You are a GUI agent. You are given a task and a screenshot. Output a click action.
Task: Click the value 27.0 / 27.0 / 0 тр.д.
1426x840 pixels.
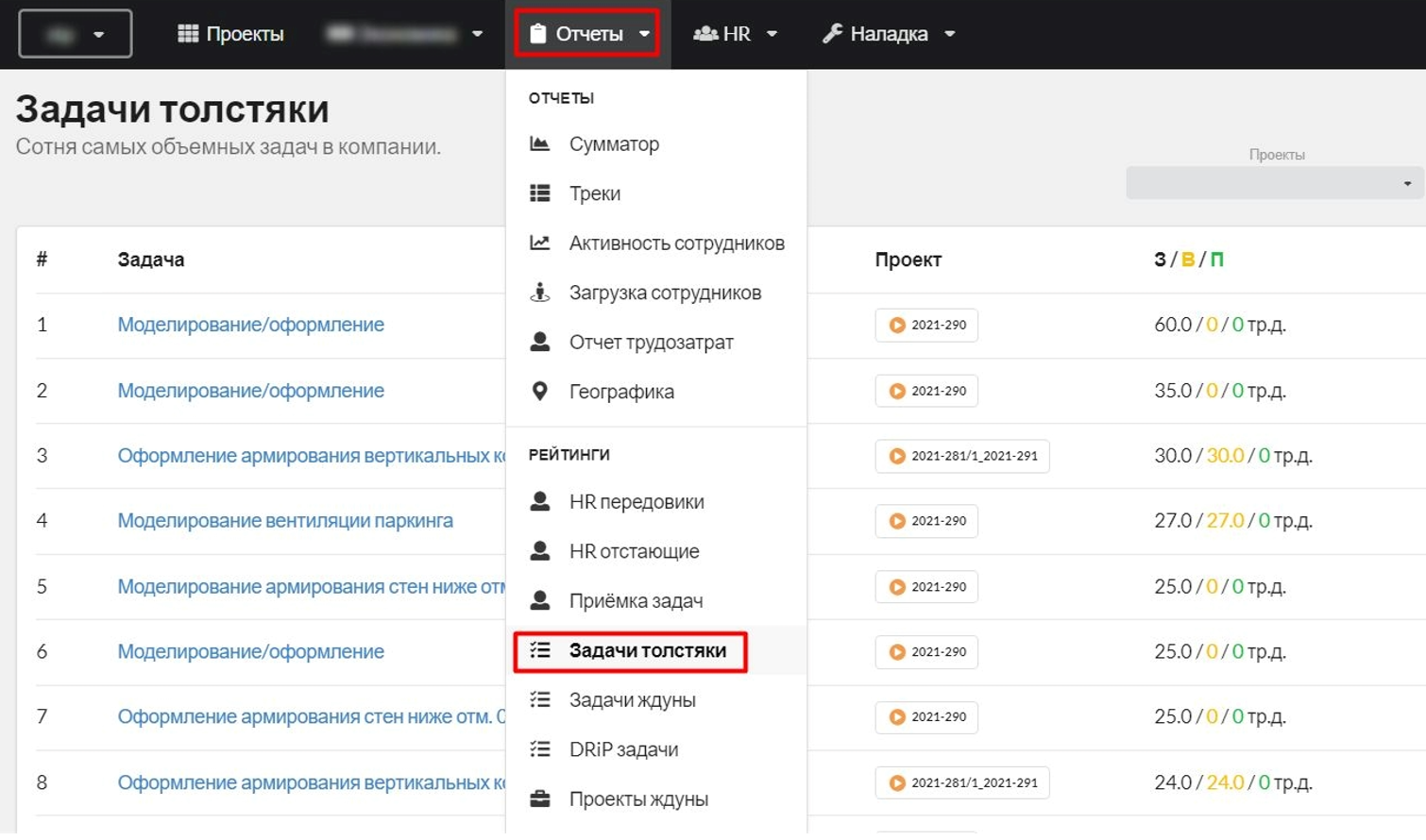(x=1233, y=521)
